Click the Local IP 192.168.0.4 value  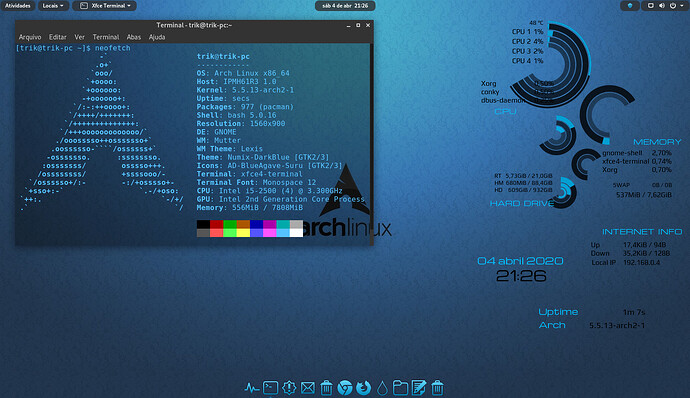tap(641, 262)
